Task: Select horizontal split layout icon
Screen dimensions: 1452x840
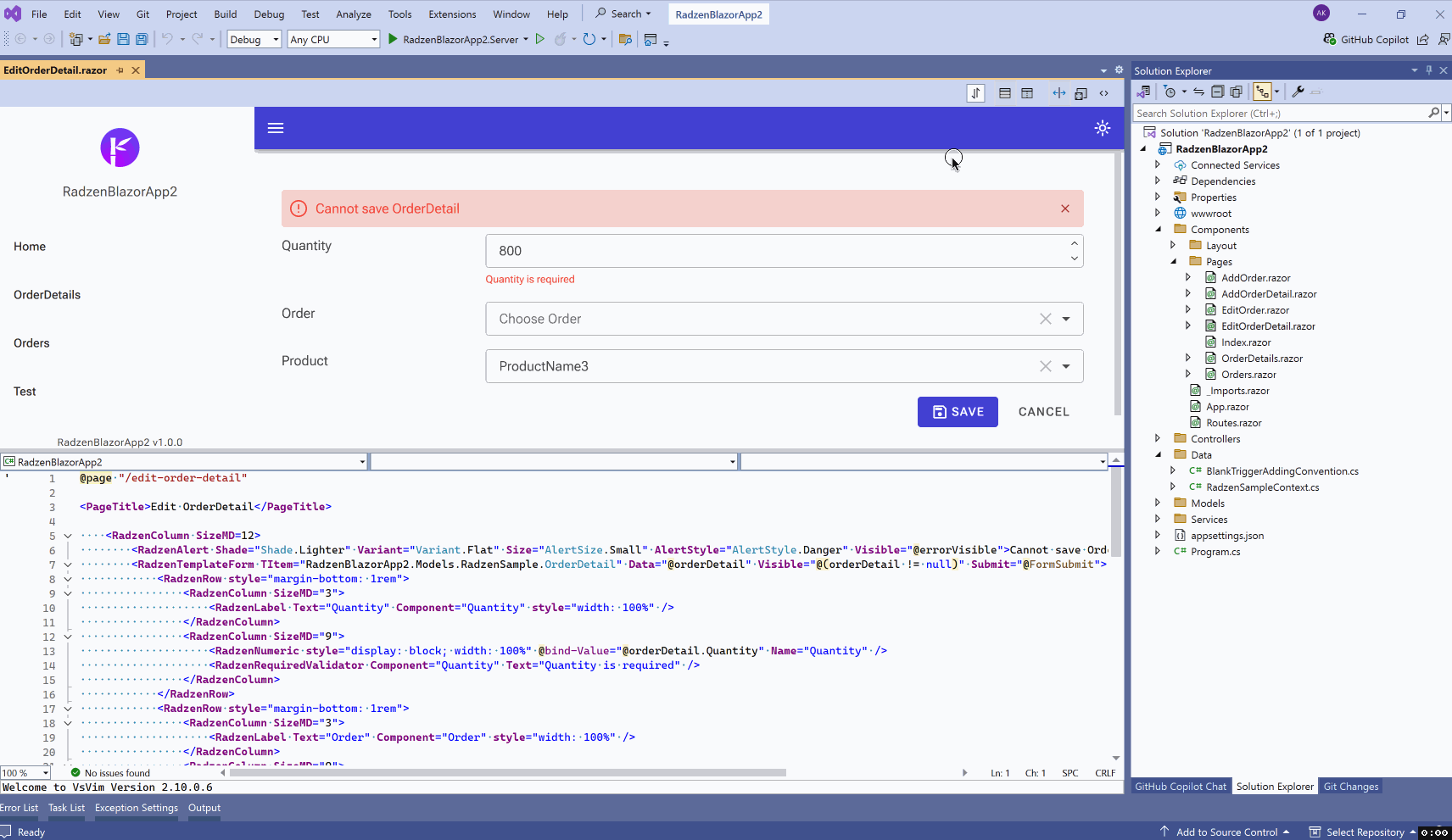Action: [x=1005, y=93]
